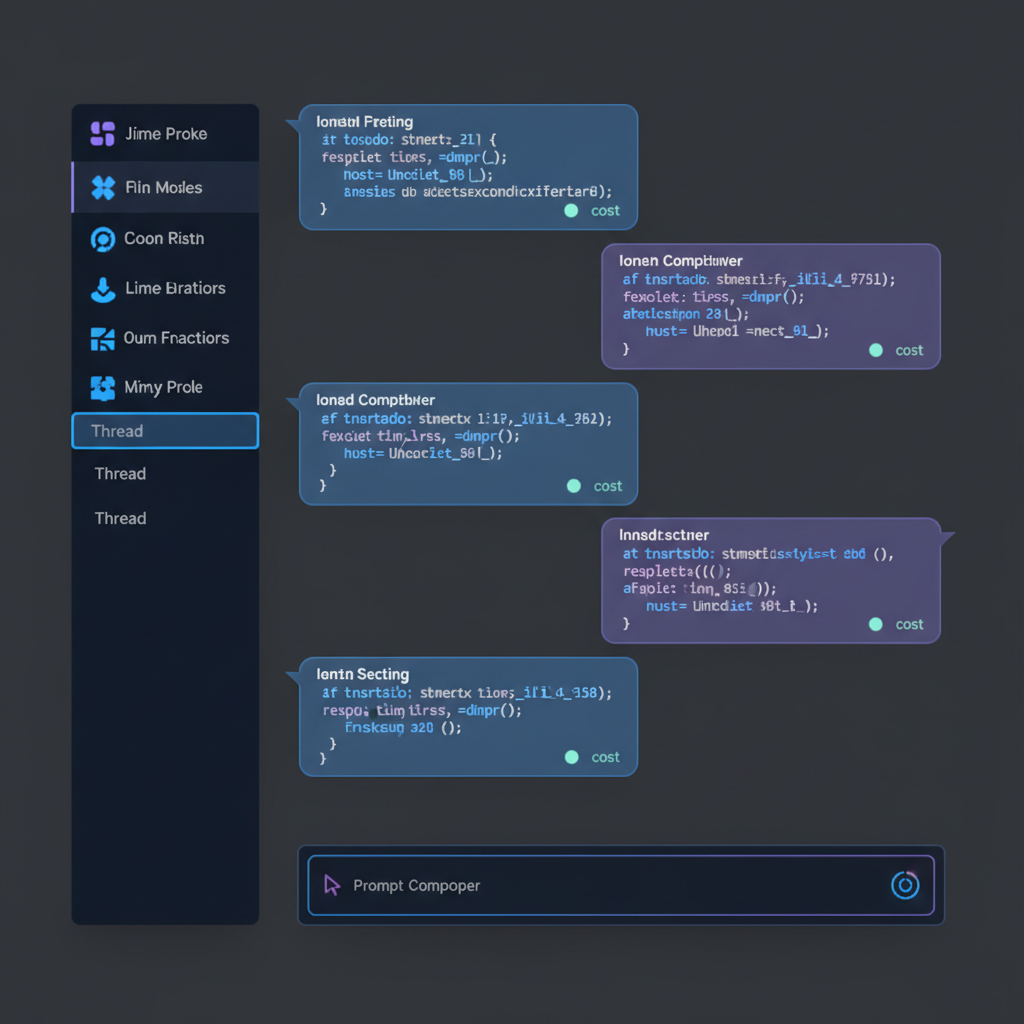Select the Jime Proke sidebar icon
The height and width of the screenshot is (1024, 1024).
[x=101, y=132]
